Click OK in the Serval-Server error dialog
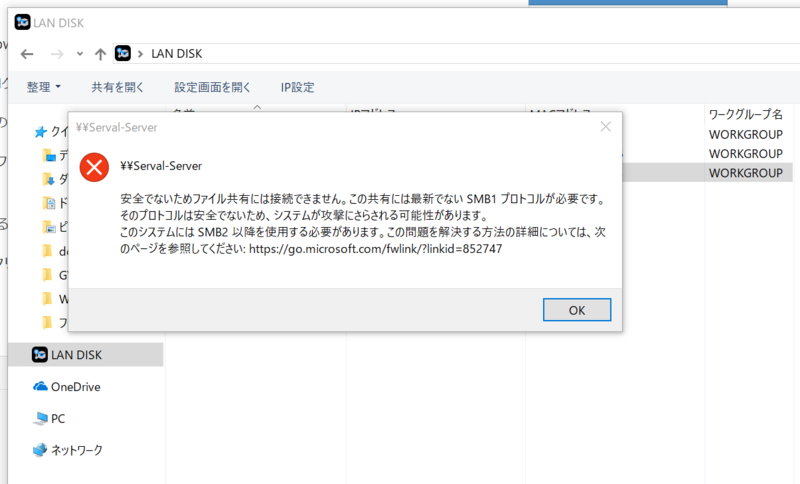 [577, 310]
